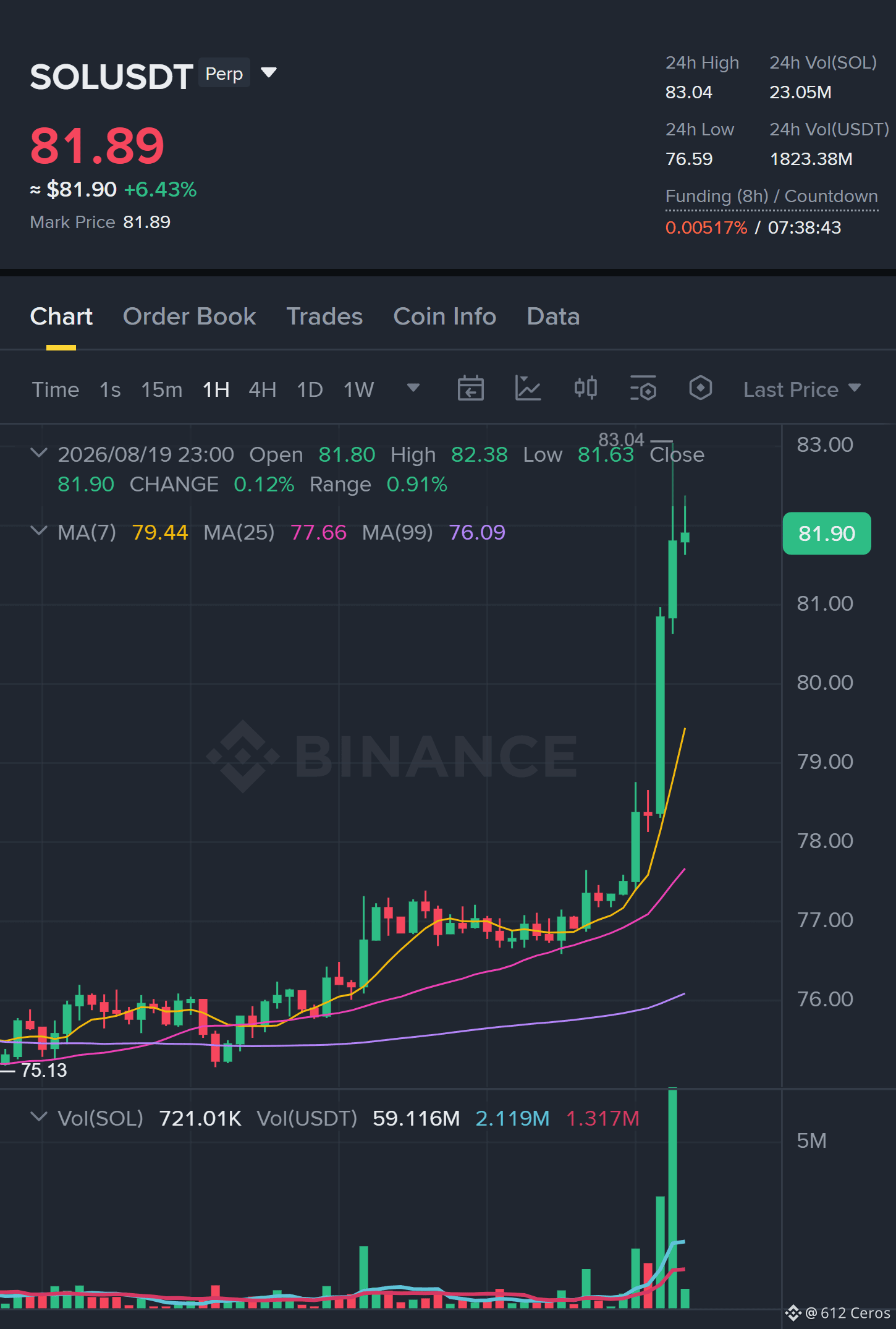Select the 1W interval
This screenshot has height=1329, width=896.
[x=359, y=389]
